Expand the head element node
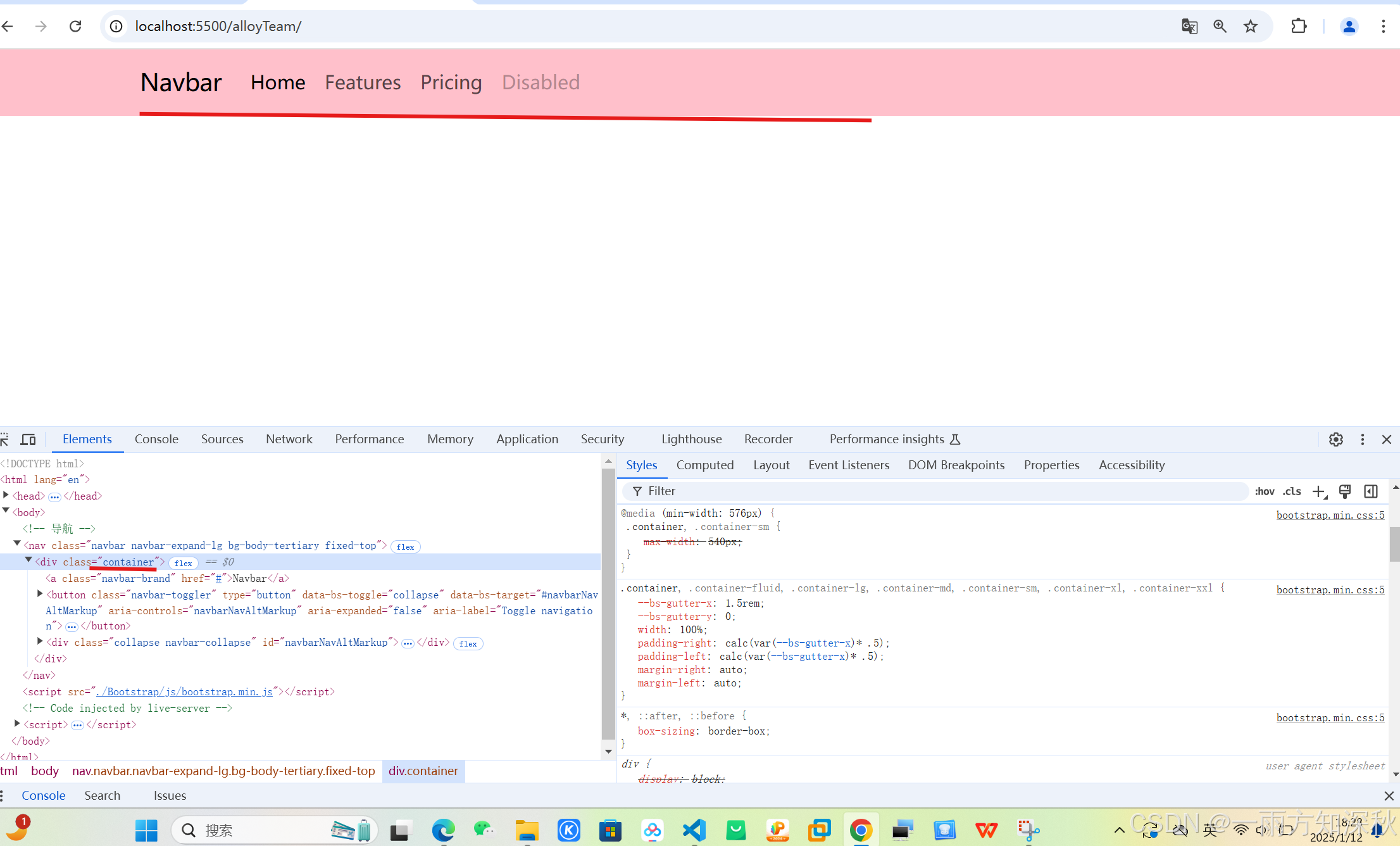The image size is (1400, 846). (6, 495)
